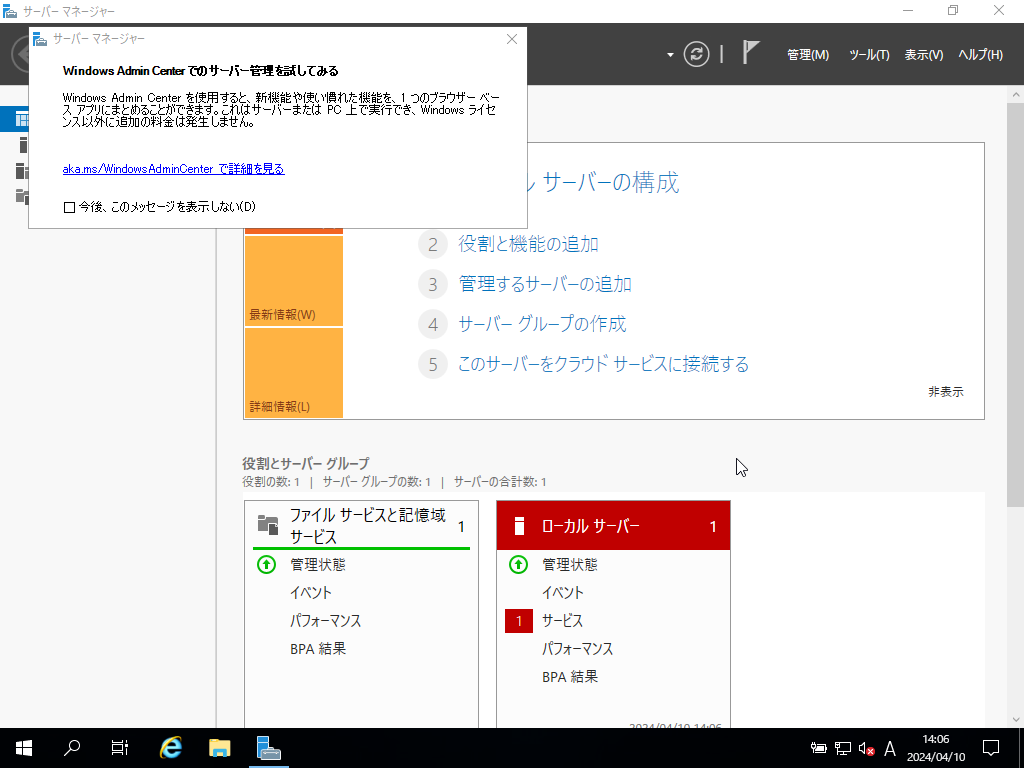Click green 管理状態 status icon in ファイル サービス tile
The height and width of the screenshot is (768, 1024).
pos(266,564)
